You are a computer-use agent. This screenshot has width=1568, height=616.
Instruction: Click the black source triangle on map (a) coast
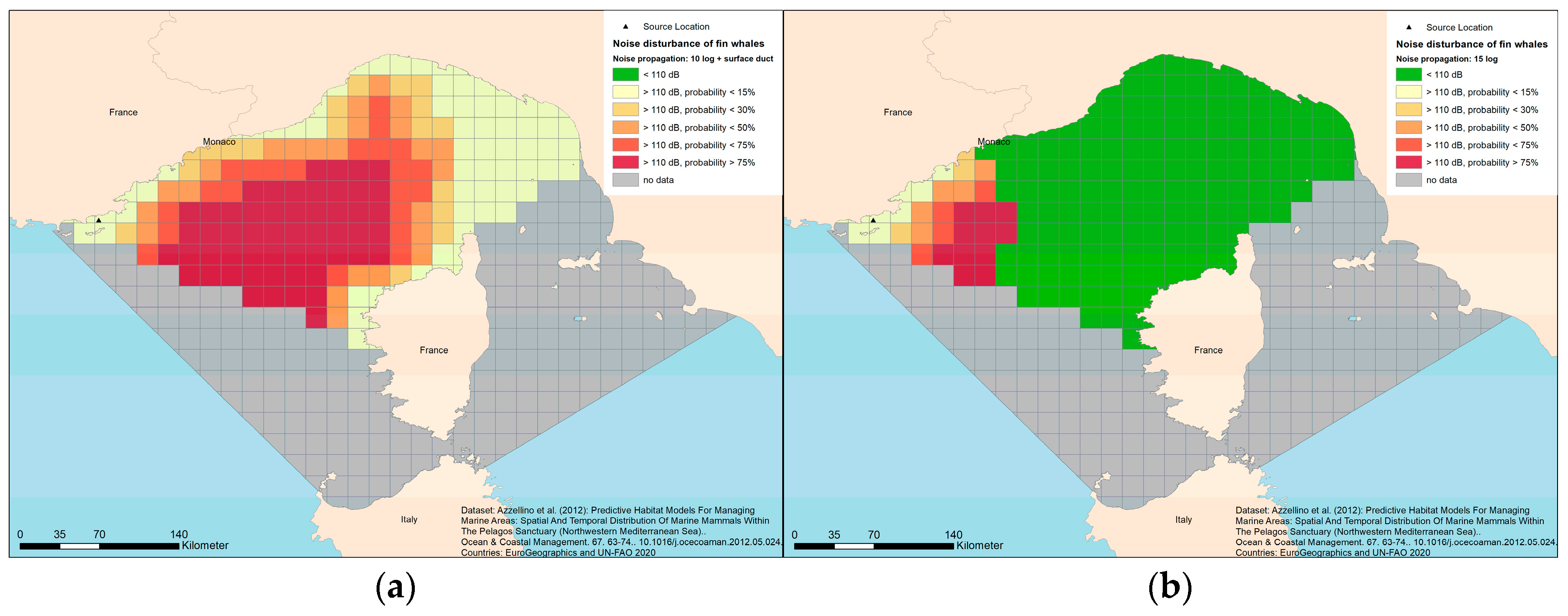pos(99,221)
